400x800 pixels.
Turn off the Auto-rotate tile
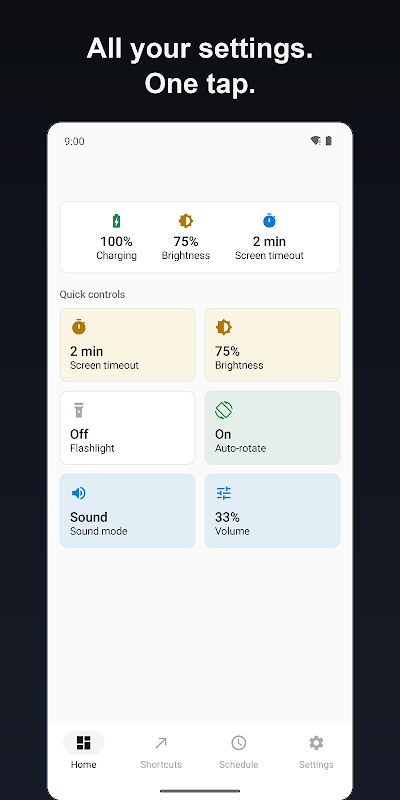[272, 428]
